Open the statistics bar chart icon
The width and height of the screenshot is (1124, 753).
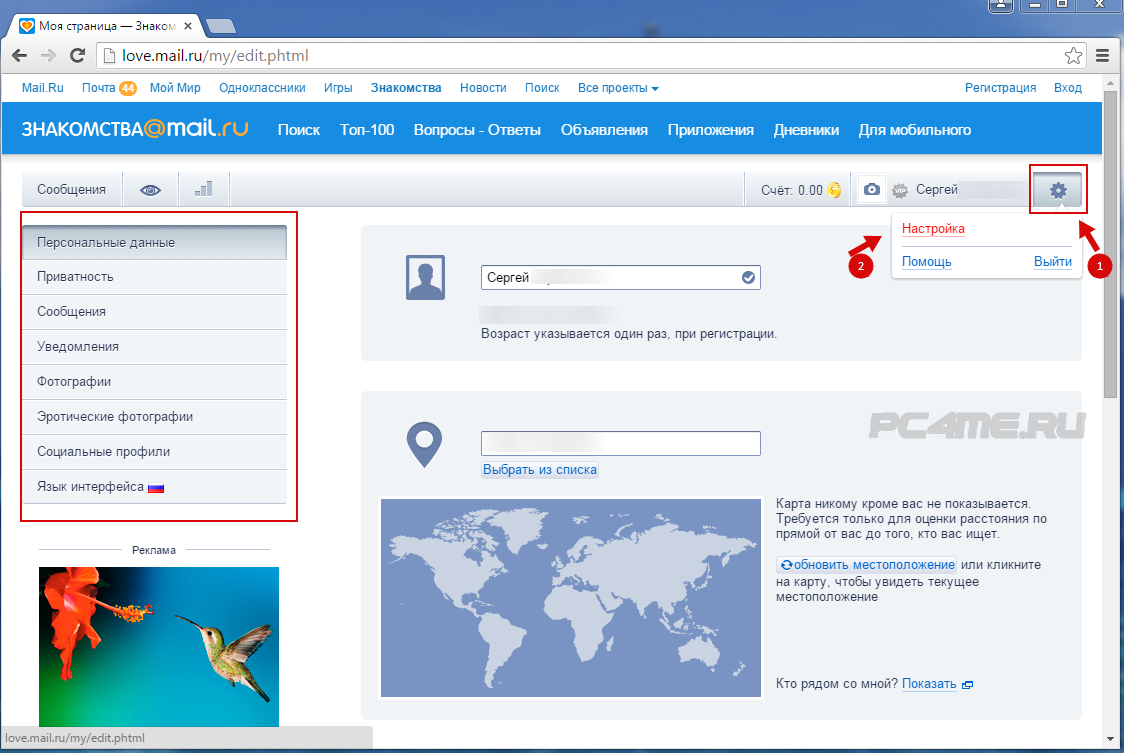point(204,189)
